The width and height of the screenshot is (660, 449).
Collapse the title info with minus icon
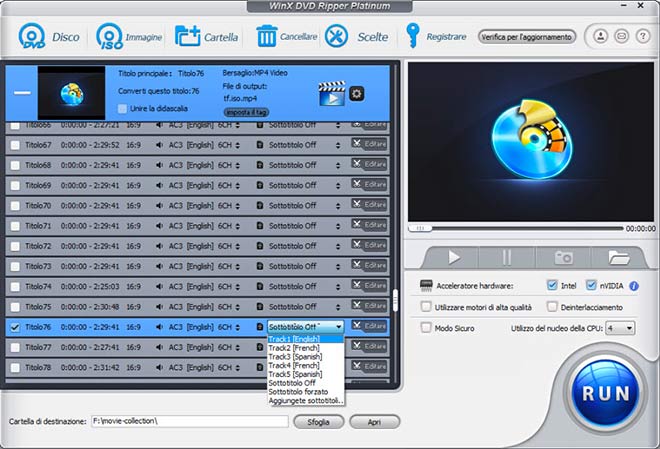pos(22,93)
